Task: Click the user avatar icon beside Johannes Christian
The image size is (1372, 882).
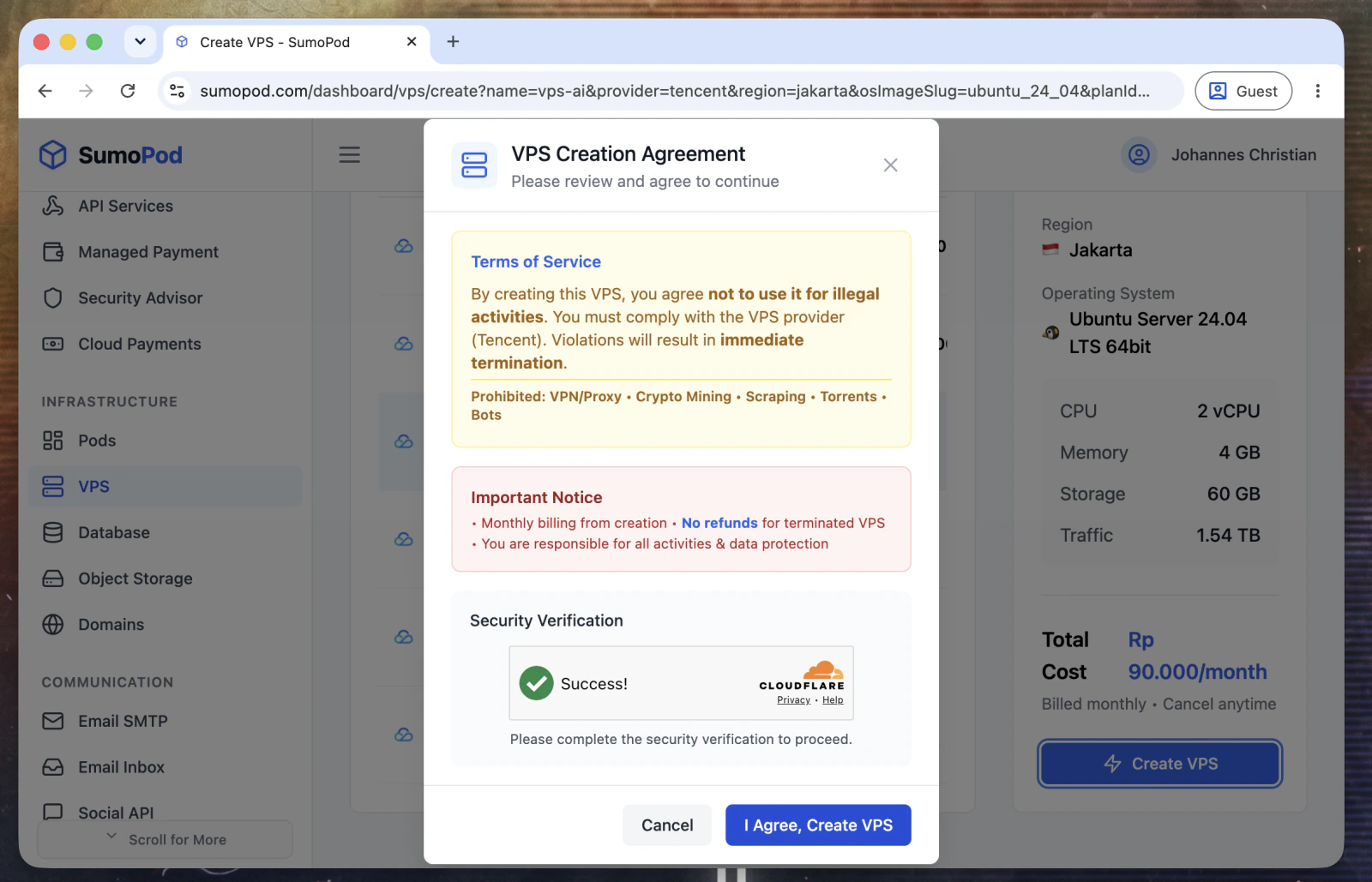Action: click(1139, 155)
